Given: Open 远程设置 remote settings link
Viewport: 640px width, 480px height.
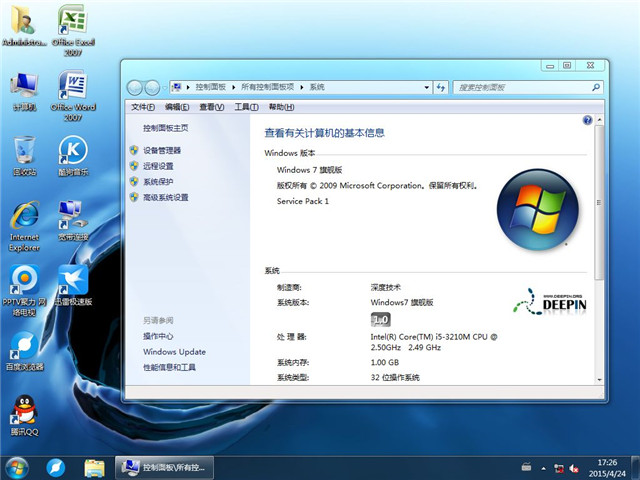Looking at the screenshot, I should click(158, 166).
